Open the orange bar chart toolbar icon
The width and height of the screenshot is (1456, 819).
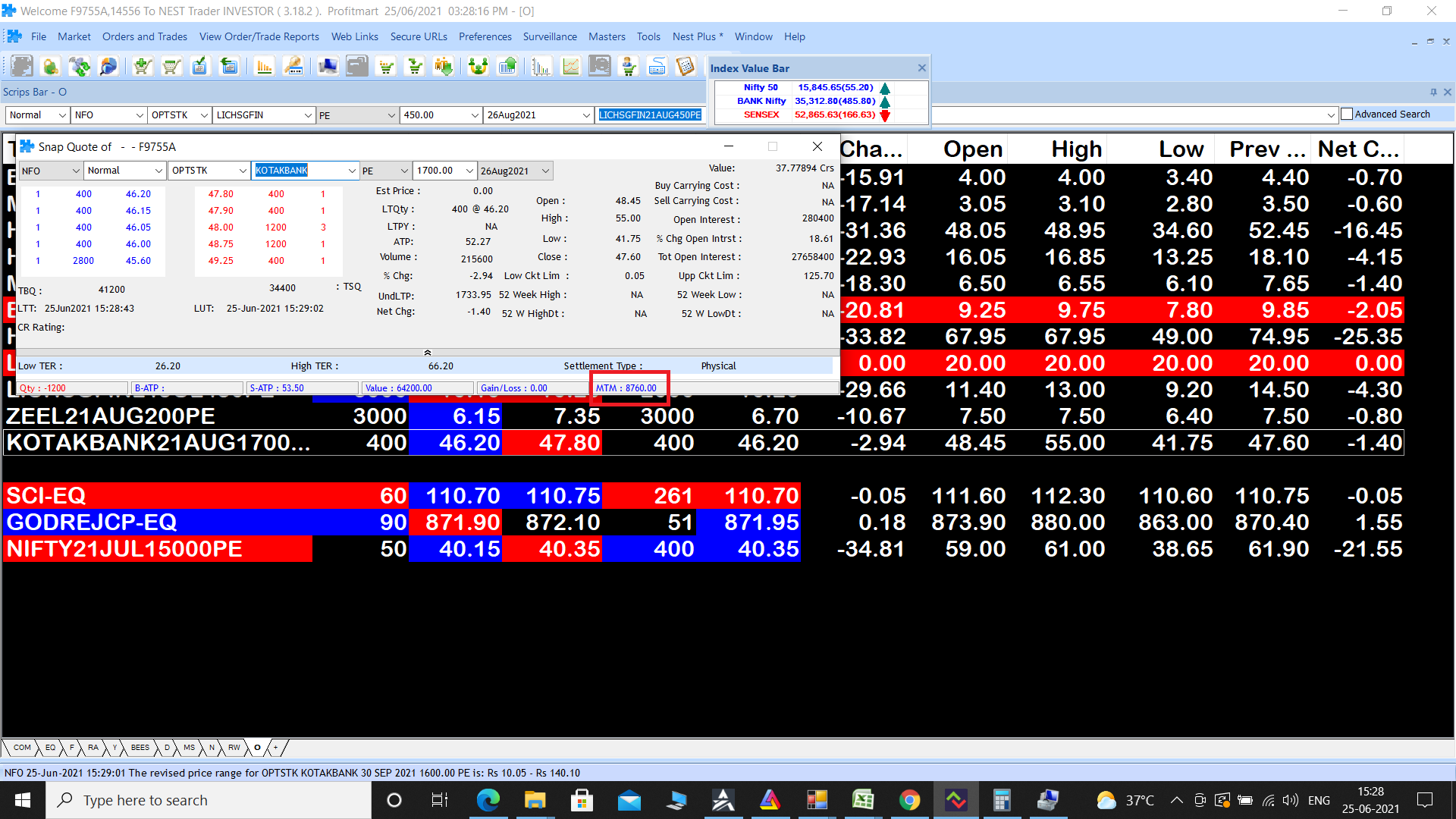[x=264, y=67]
